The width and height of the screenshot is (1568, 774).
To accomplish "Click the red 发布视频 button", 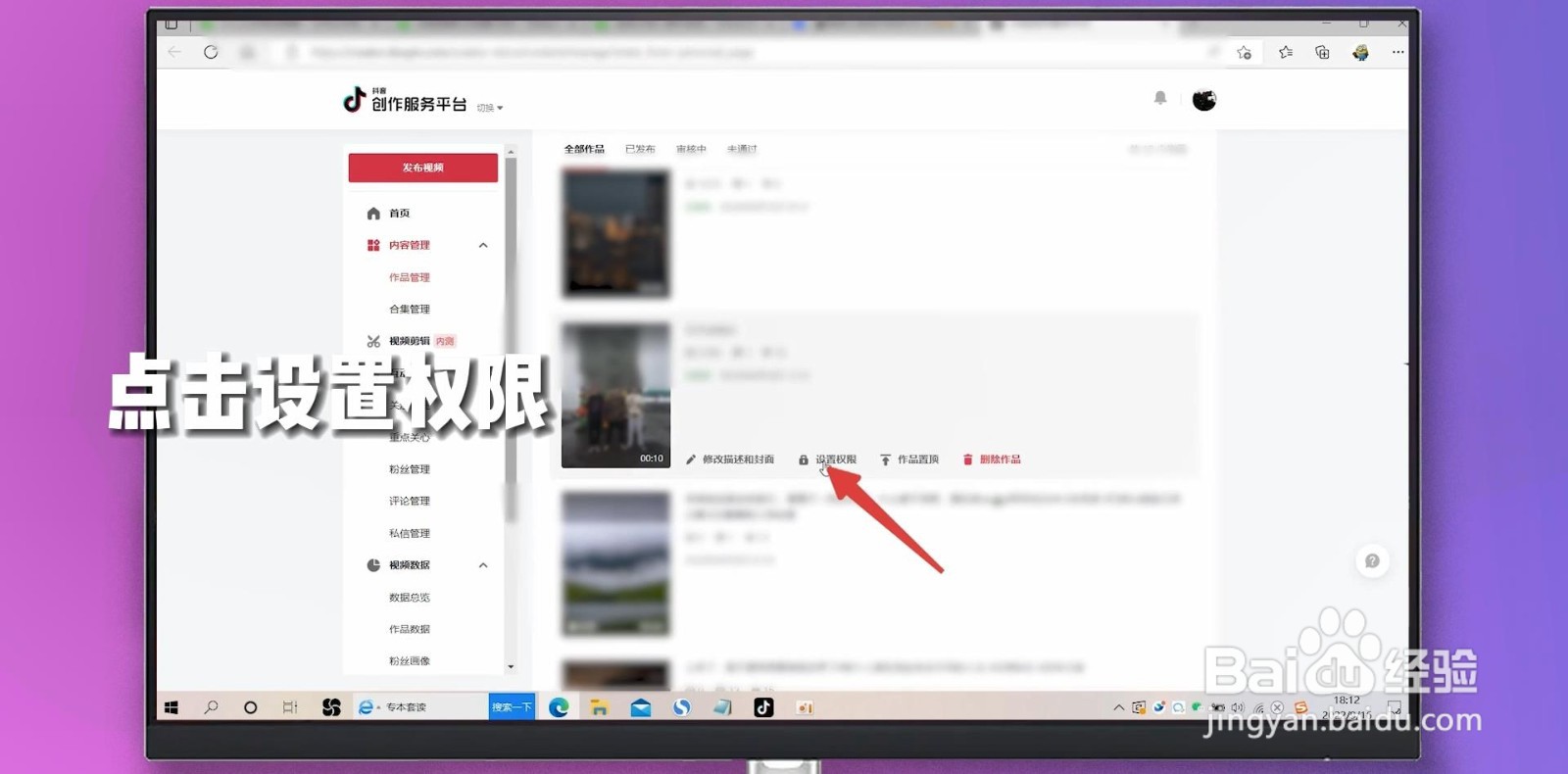I will (x=423, y=168).
